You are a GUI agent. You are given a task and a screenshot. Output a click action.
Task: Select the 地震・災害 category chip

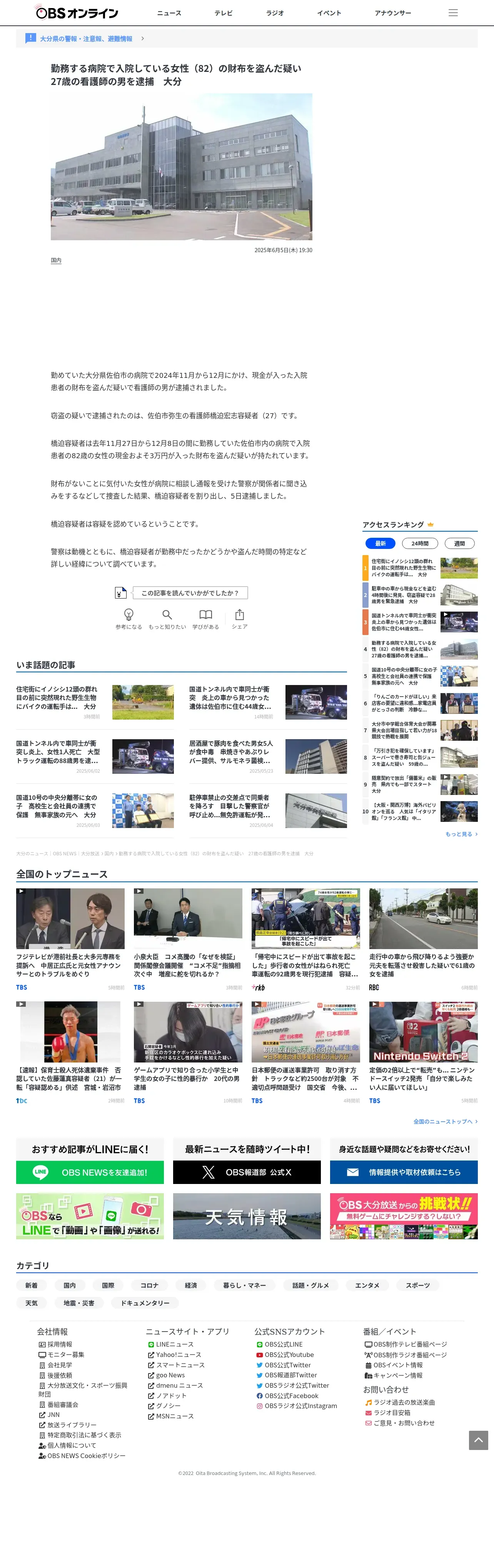tap(78, 1303)
